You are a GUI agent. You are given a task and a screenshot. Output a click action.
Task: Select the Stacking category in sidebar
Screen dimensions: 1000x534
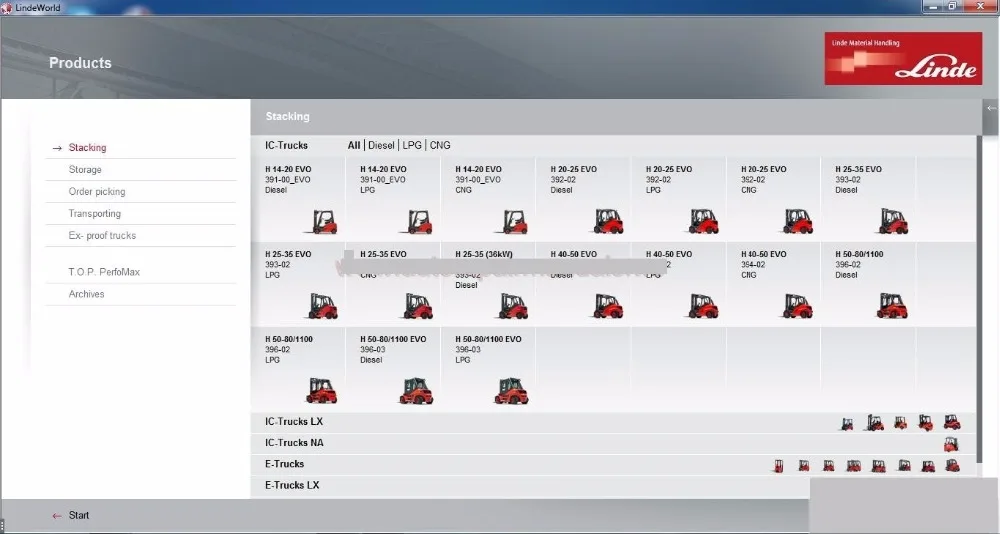click(87, 147)
